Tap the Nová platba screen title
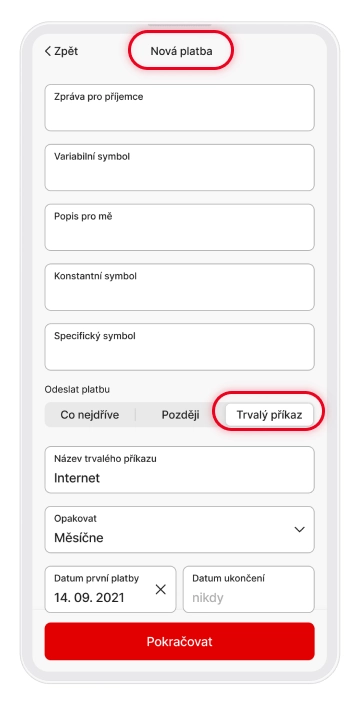The image size is (360, 706). [181, 51]
